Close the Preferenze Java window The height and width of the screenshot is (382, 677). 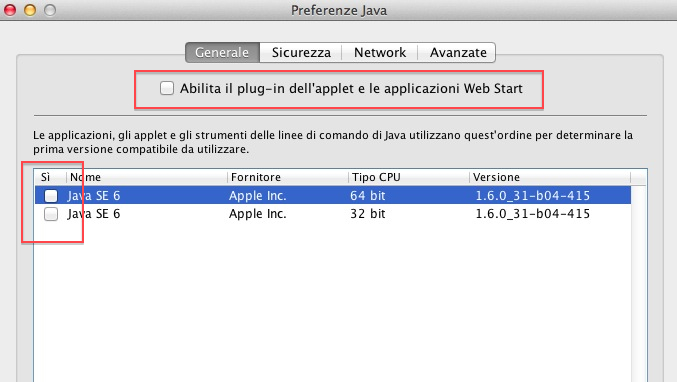pyautogui.click(x=9, y=9)
